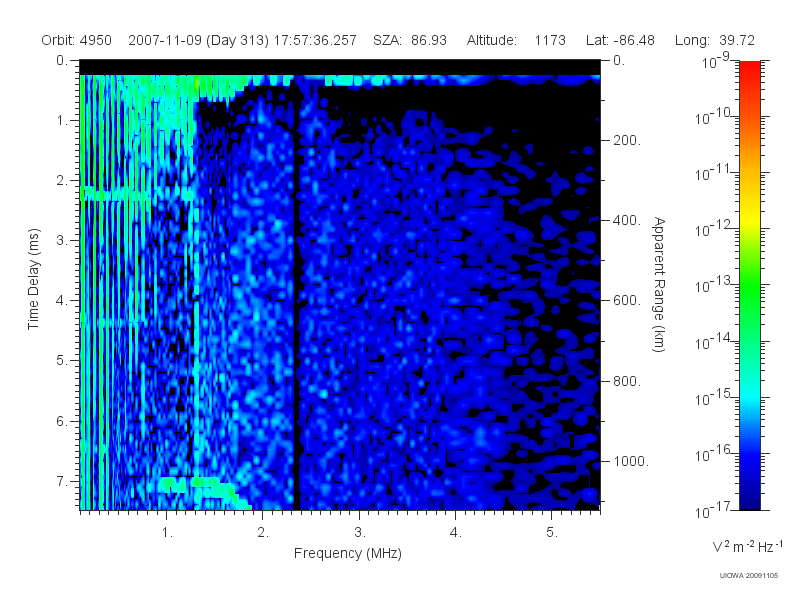Click the yellow band of the color scale
Viewport: 800px width, 600px height.
coord(749,217)
